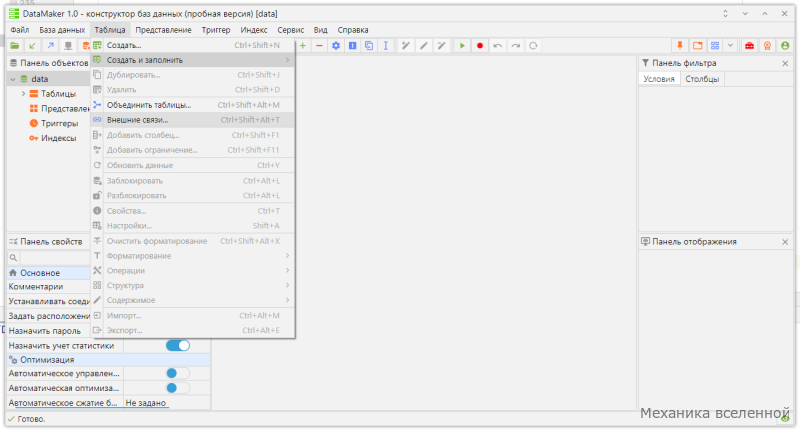800x431 pixels.
Task: Click the text cursor I-beam icon
Action: pos(386,46)
